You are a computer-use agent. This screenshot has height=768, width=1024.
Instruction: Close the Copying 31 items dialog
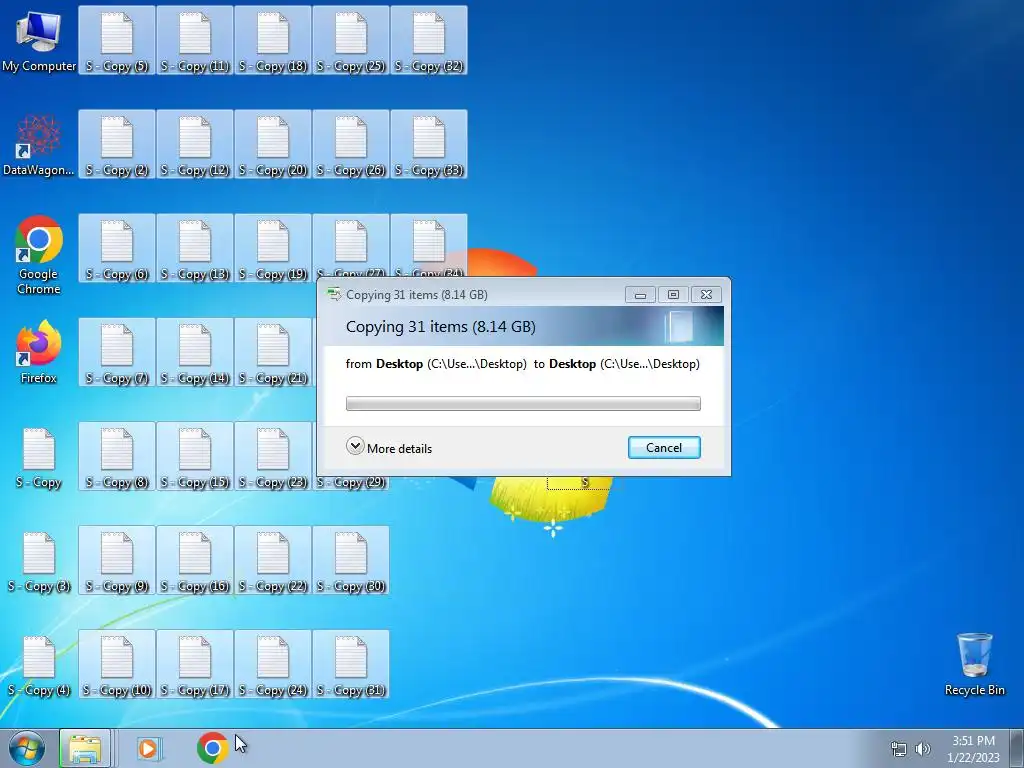706,295
